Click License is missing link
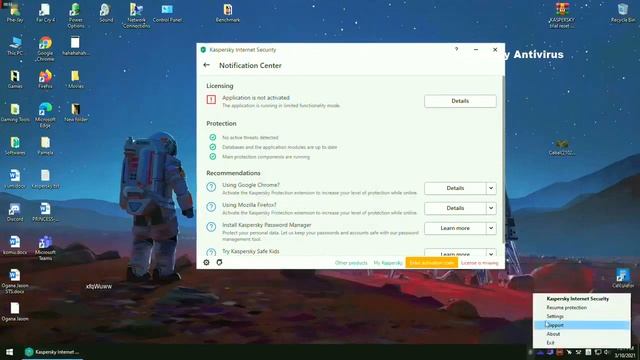 pos(480,263)
